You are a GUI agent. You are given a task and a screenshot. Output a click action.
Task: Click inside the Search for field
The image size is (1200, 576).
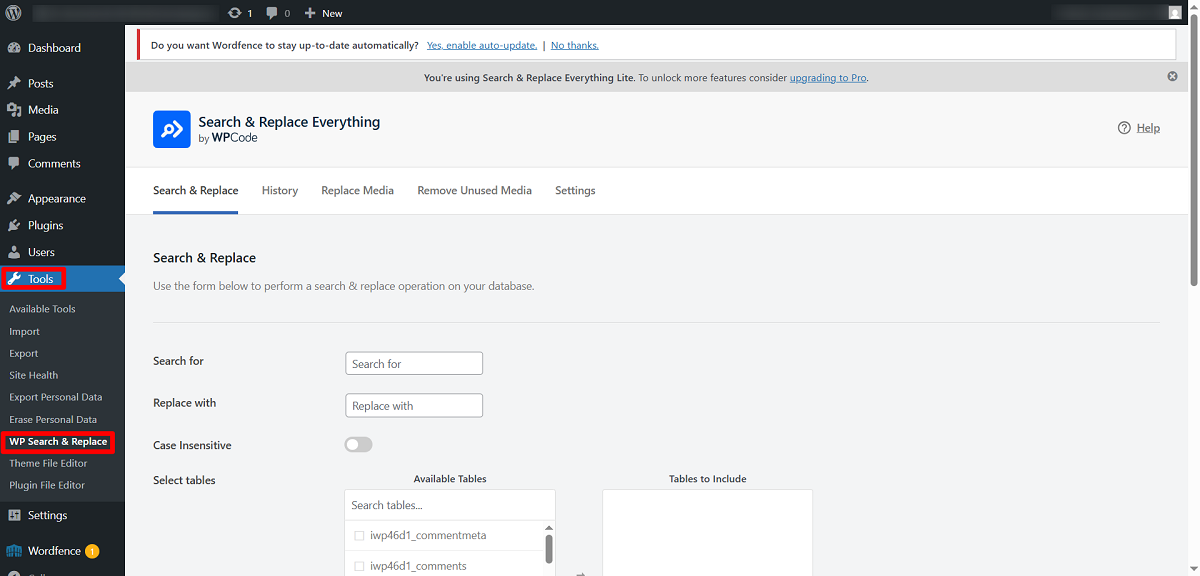pyautogui.click(x=413, y=362)
